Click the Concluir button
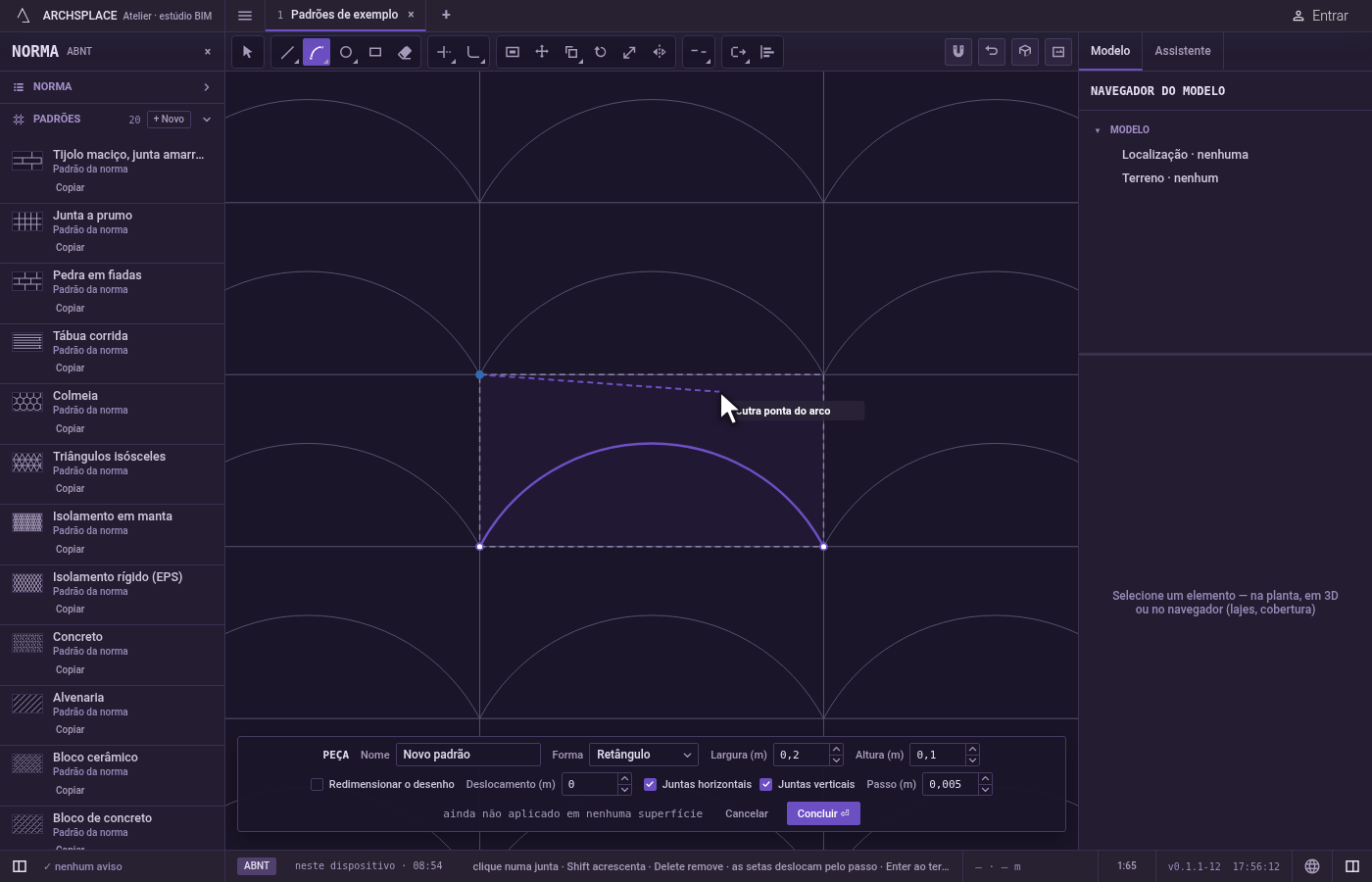Screen dimensions: 1372x882 823,813
